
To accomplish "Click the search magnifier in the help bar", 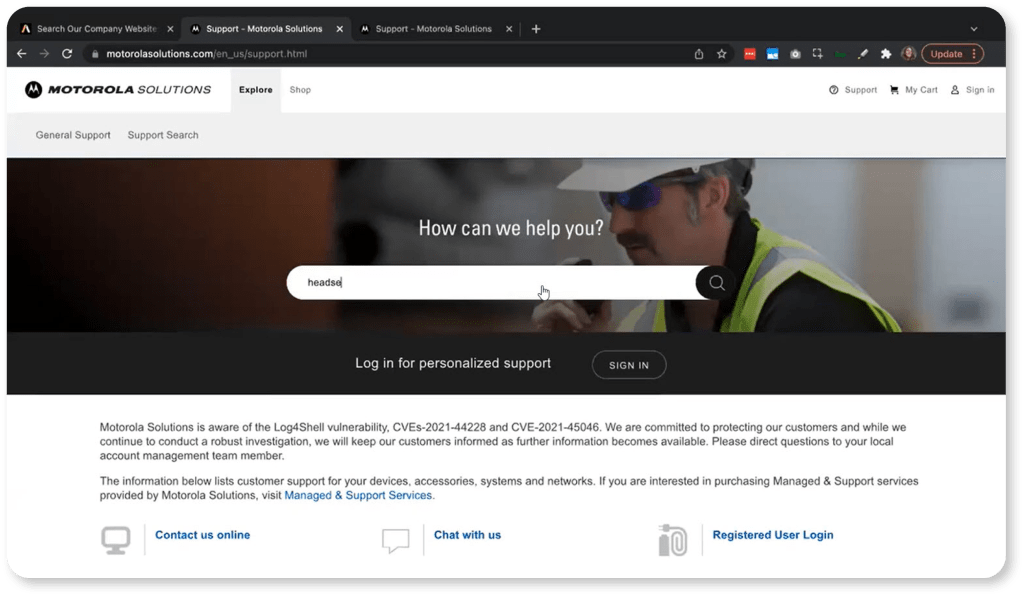I will pyautogui.click(x=716, y=282).
